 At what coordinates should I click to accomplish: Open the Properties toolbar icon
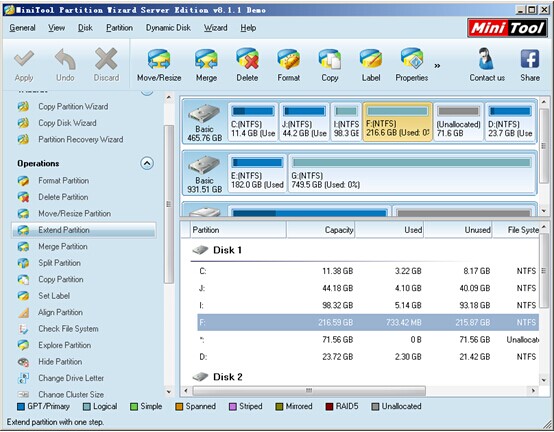click(x=412, y=59)
